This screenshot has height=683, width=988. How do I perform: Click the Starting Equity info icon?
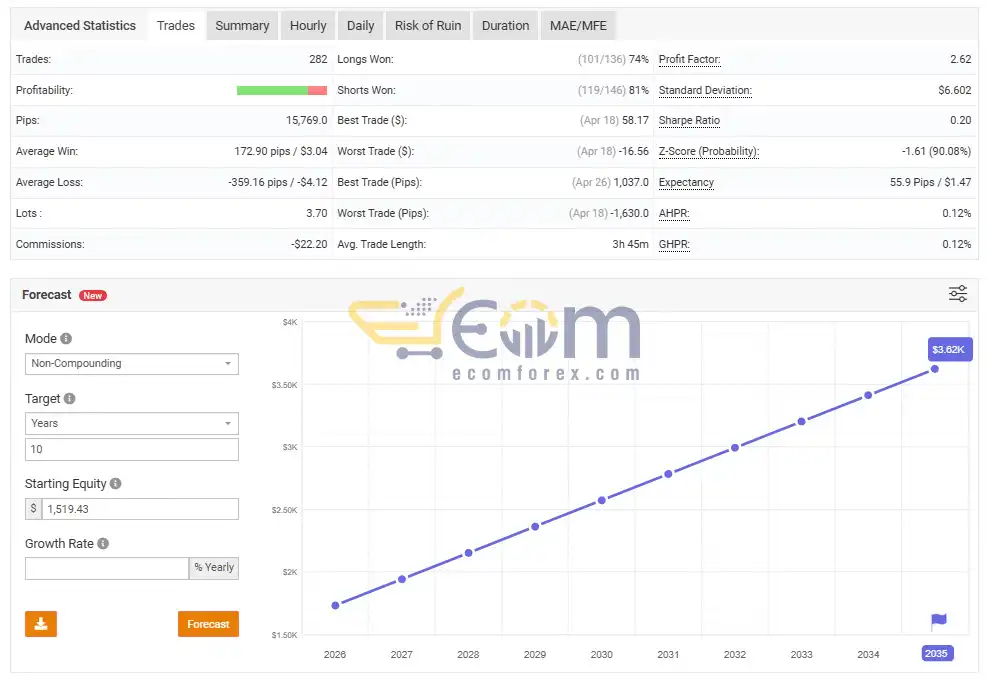click(x=115, y=483)
